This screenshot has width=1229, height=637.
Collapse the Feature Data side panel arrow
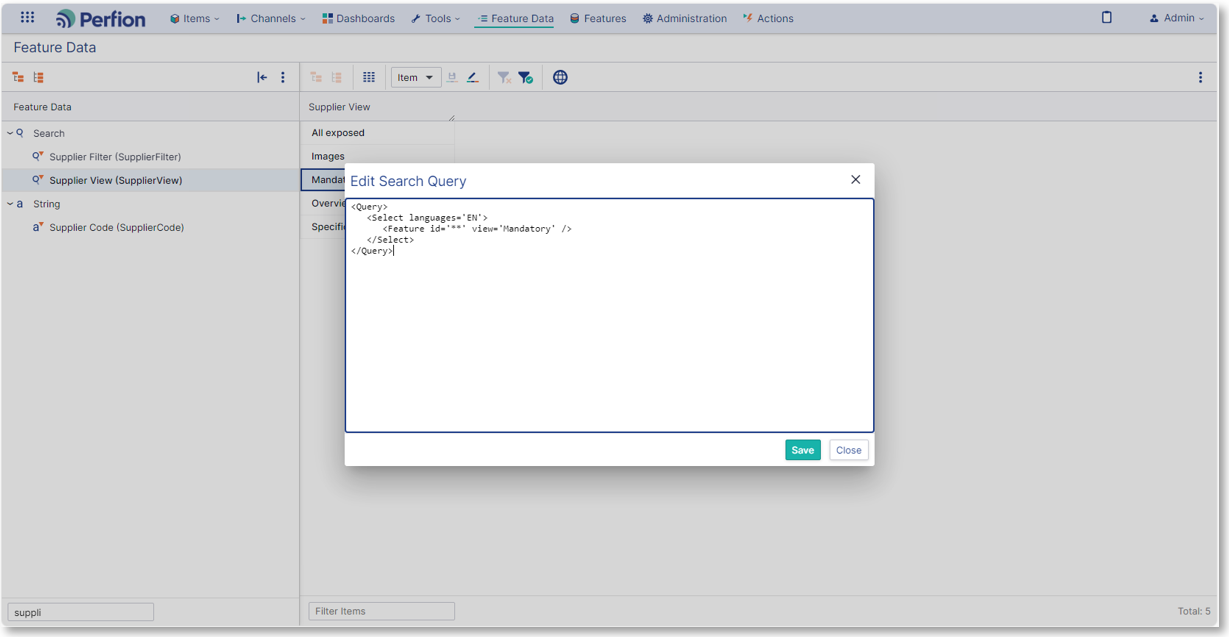click(x=262, y=77)
